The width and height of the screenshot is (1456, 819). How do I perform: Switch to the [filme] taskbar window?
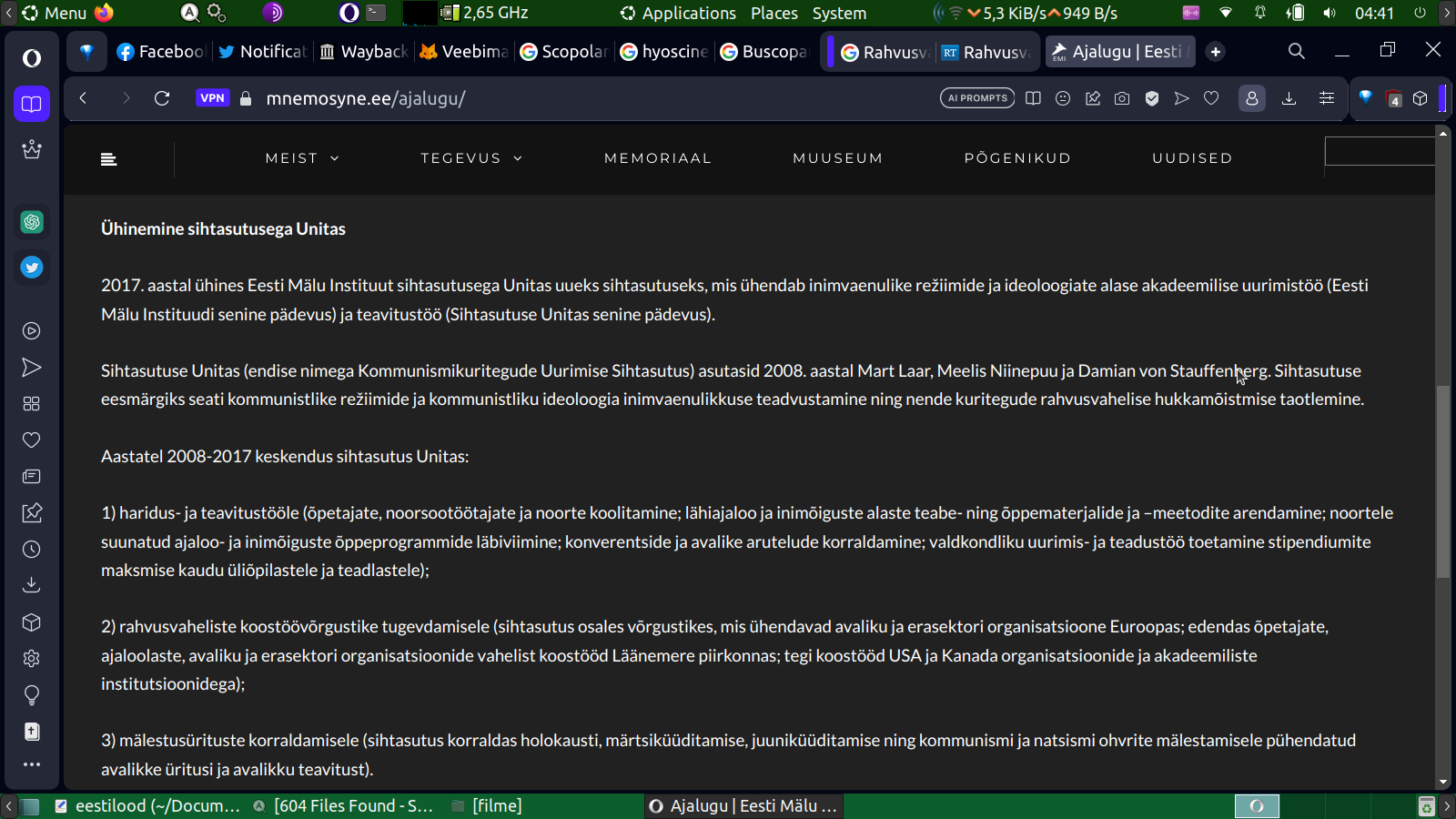point(487,805)
